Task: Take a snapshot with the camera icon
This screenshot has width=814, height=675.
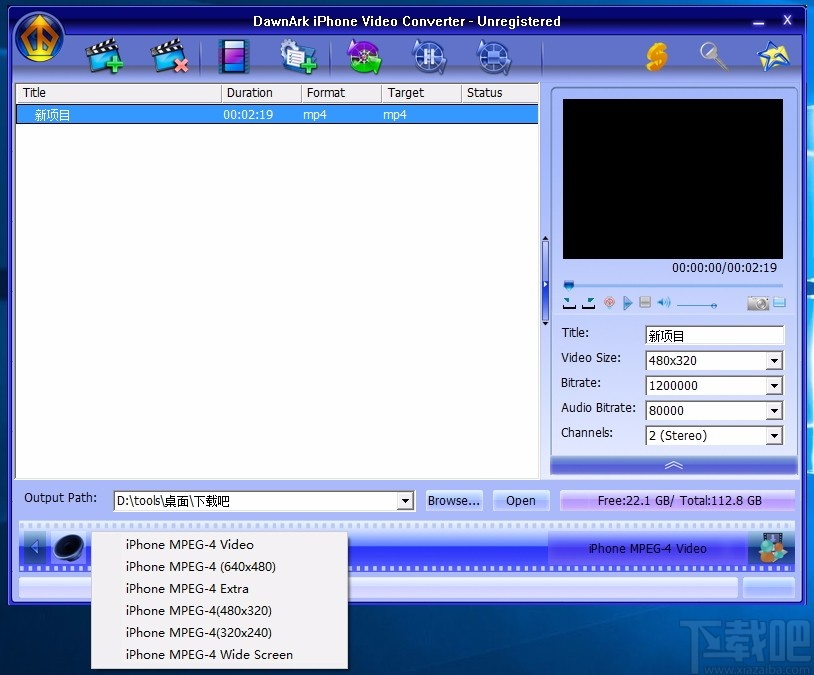Action: coord(757,303)
